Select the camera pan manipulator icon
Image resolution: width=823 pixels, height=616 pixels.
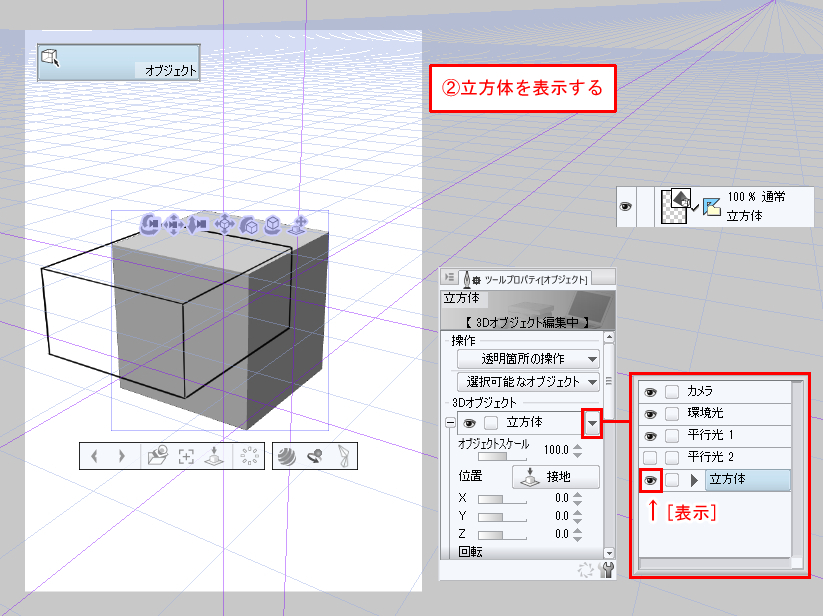click(174, 225)
